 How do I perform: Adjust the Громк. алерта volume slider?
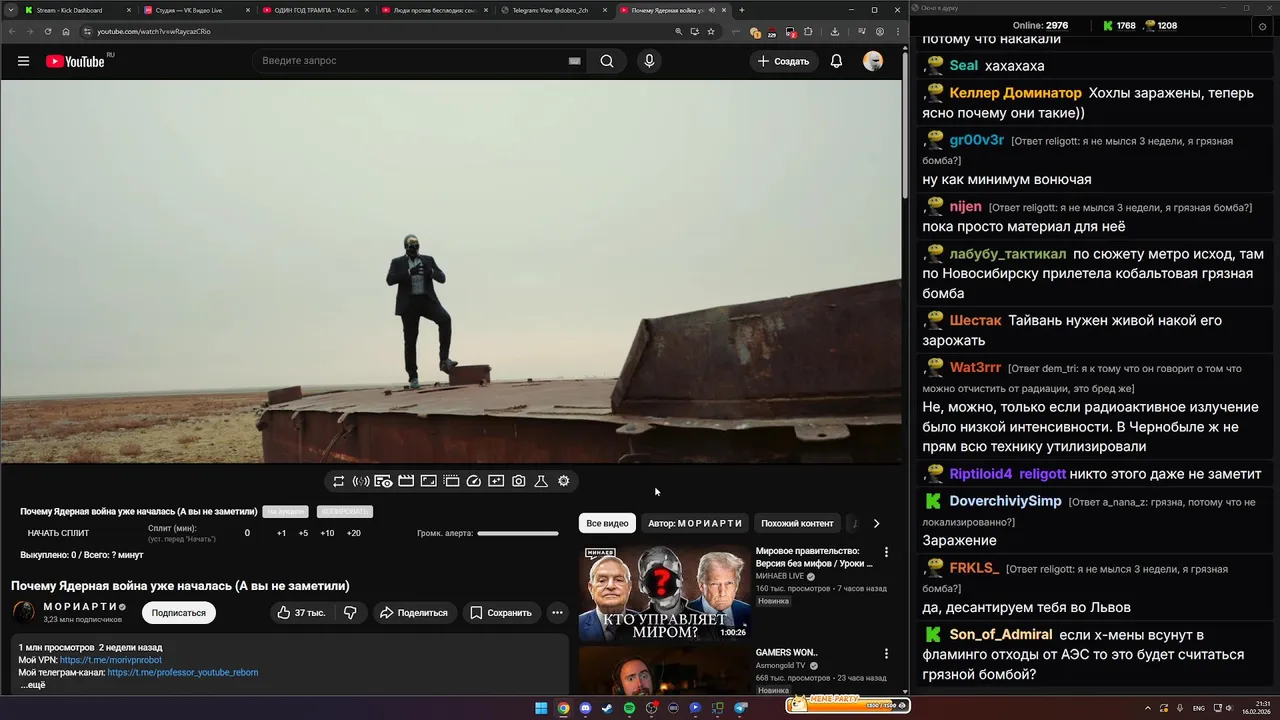pos(518,533)
